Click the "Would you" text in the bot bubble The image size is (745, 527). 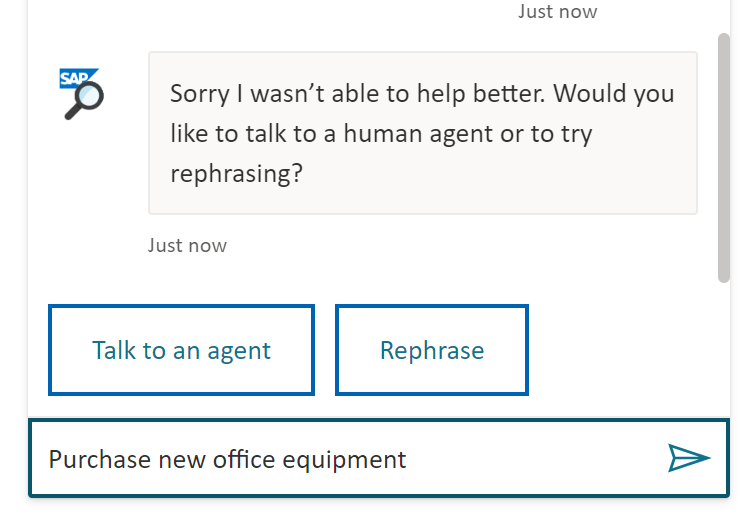[613, 94]
